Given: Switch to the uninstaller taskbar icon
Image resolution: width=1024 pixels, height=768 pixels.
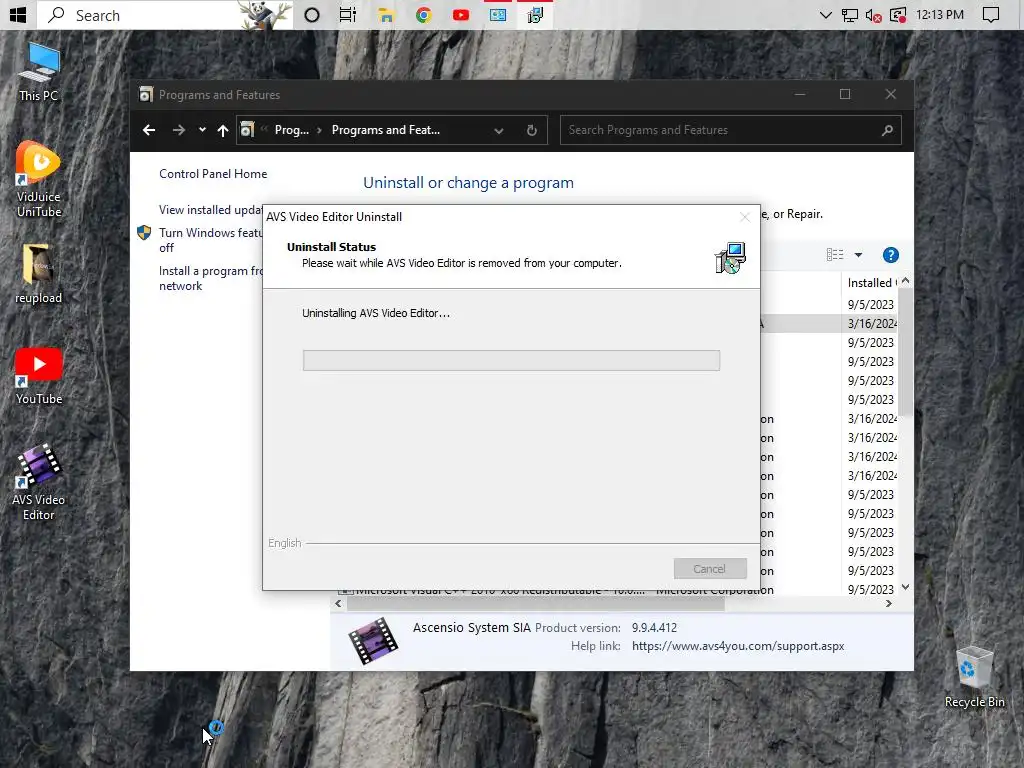Looking at the screenshot, I should click(x=535, y=14).
